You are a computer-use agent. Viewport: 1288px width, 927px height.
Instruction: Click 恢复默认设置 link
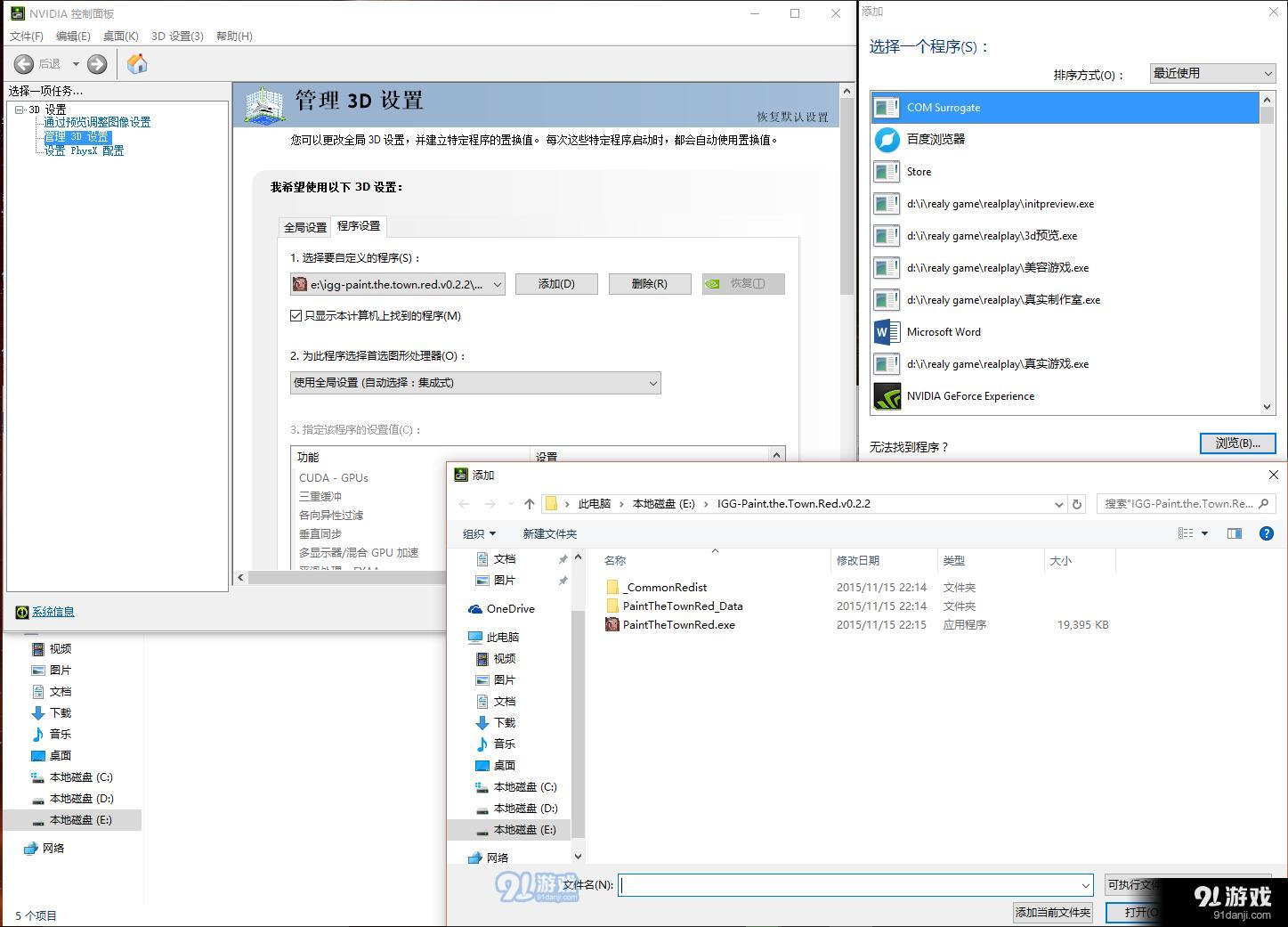click(x=792, y=117)
